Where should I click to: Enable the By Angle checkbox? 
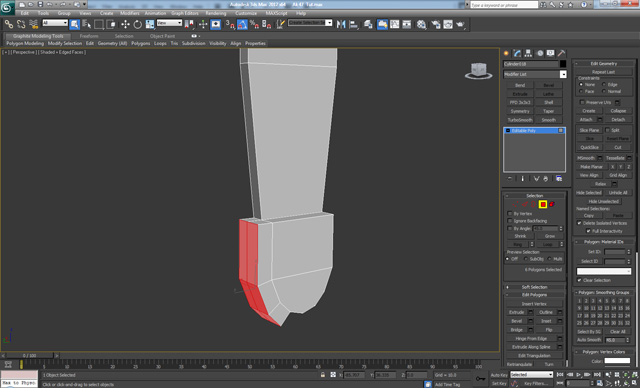[x=509, y=228]
